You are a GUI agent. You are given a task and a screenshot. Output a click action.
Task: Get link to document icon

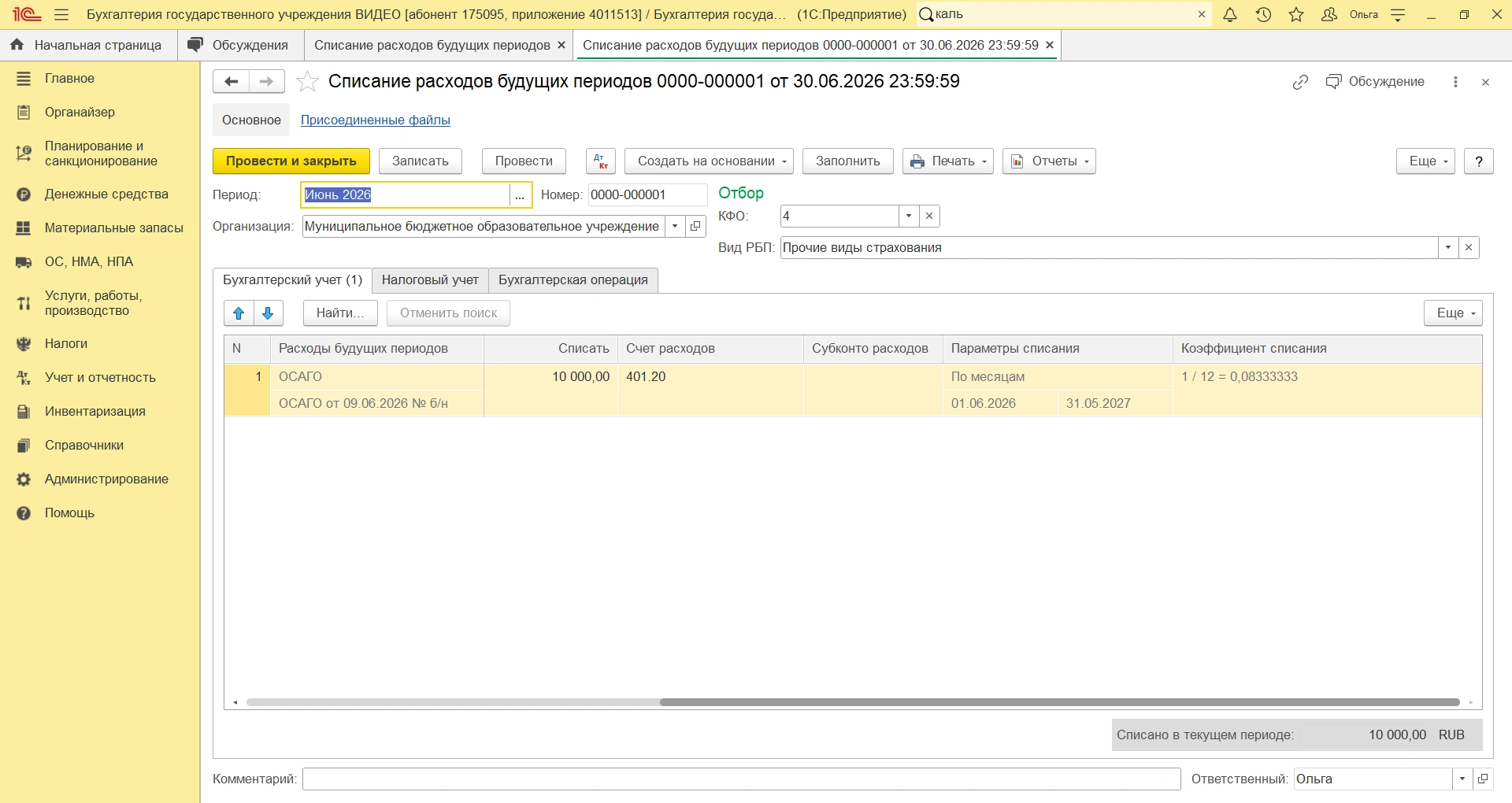coord(1300,82)
